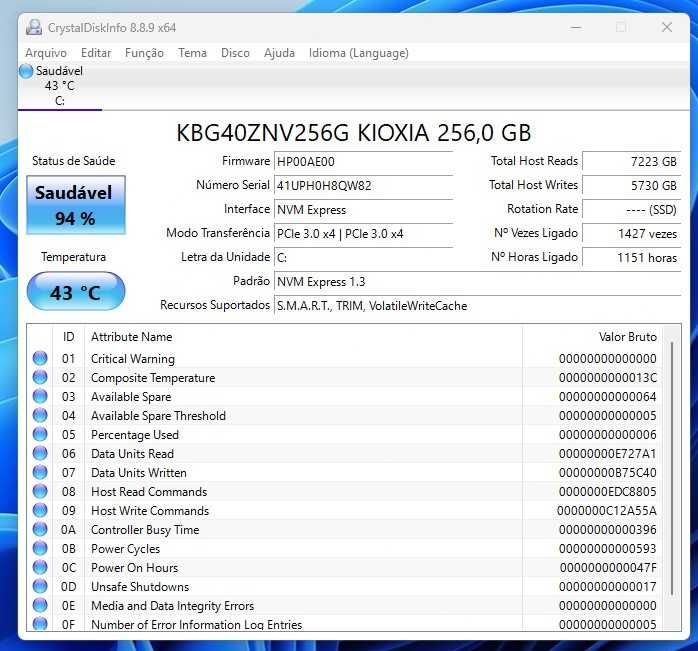This screenshot has width=698, height=651.
Task: Select the Percentage Used attribute name
Action: [x=134, y=435]
